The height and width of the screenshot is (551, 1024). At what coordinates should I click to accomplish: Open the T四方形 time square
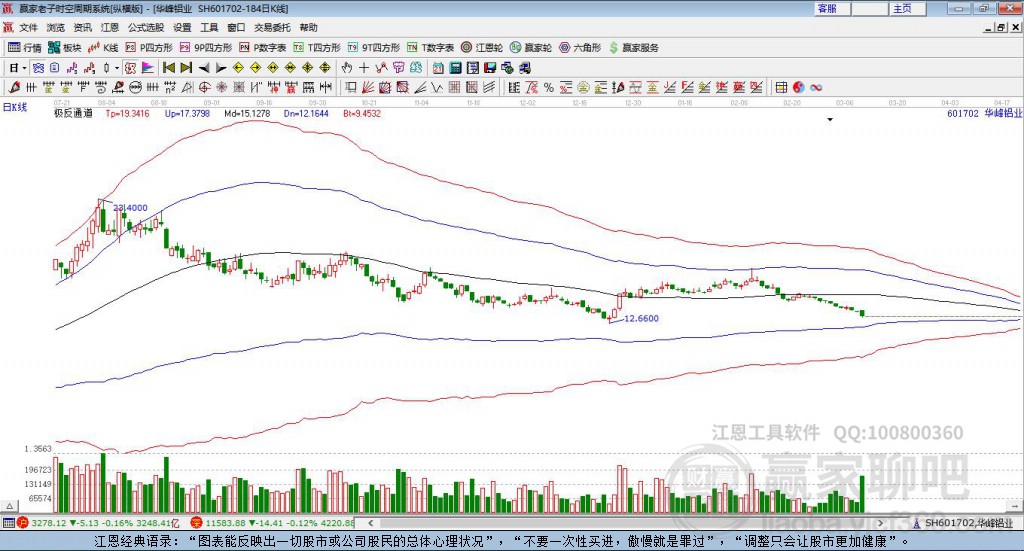click(317, 48)
